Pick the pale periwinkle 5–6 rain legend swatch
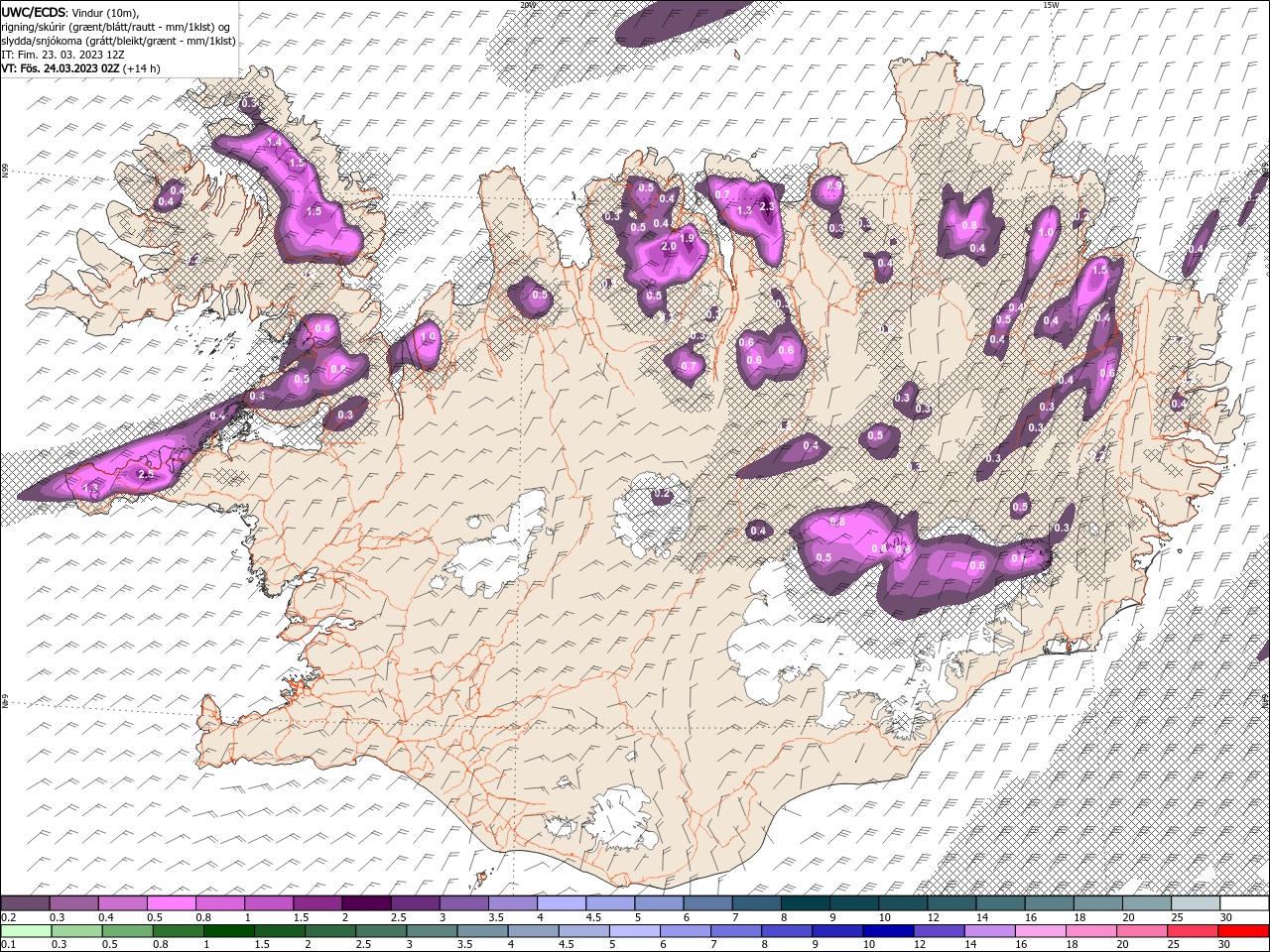Viewport: 1270px width, 952px height. 635,931
